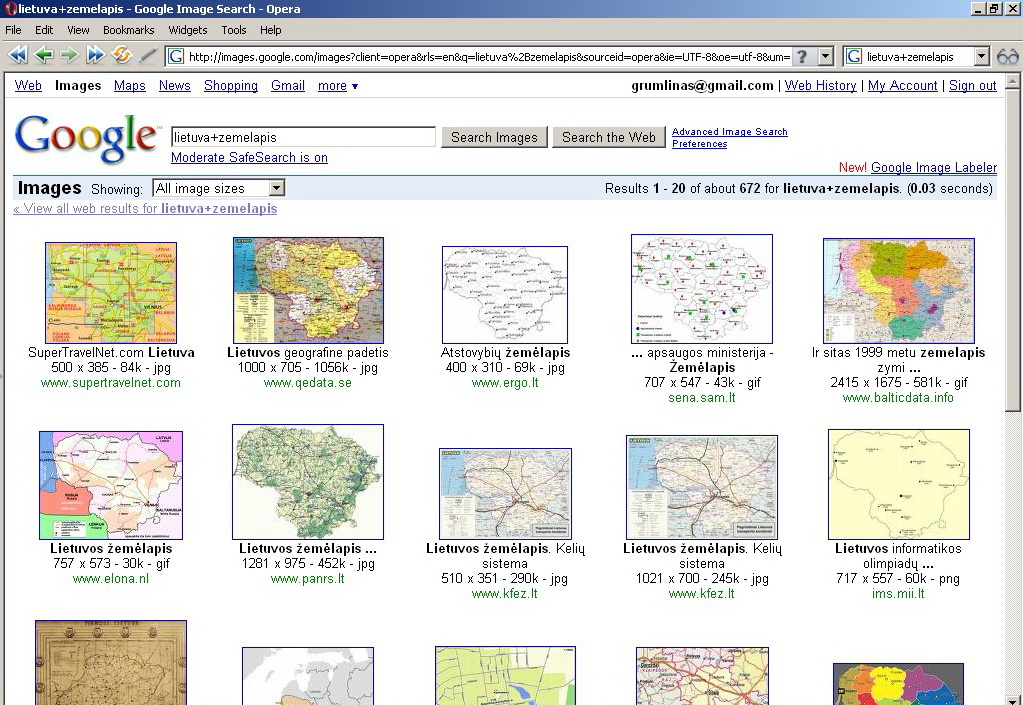Open the 'All image sizes' dropdown

coord(277,188)
